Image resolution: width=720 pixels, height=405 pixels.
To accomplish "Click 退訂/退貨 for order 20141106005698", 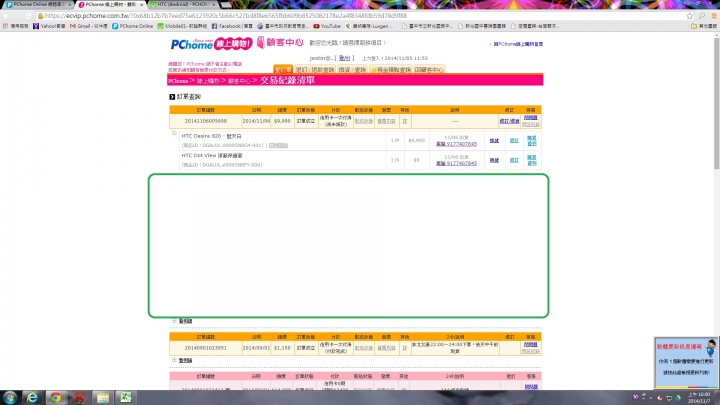I will tap(509, 121).
